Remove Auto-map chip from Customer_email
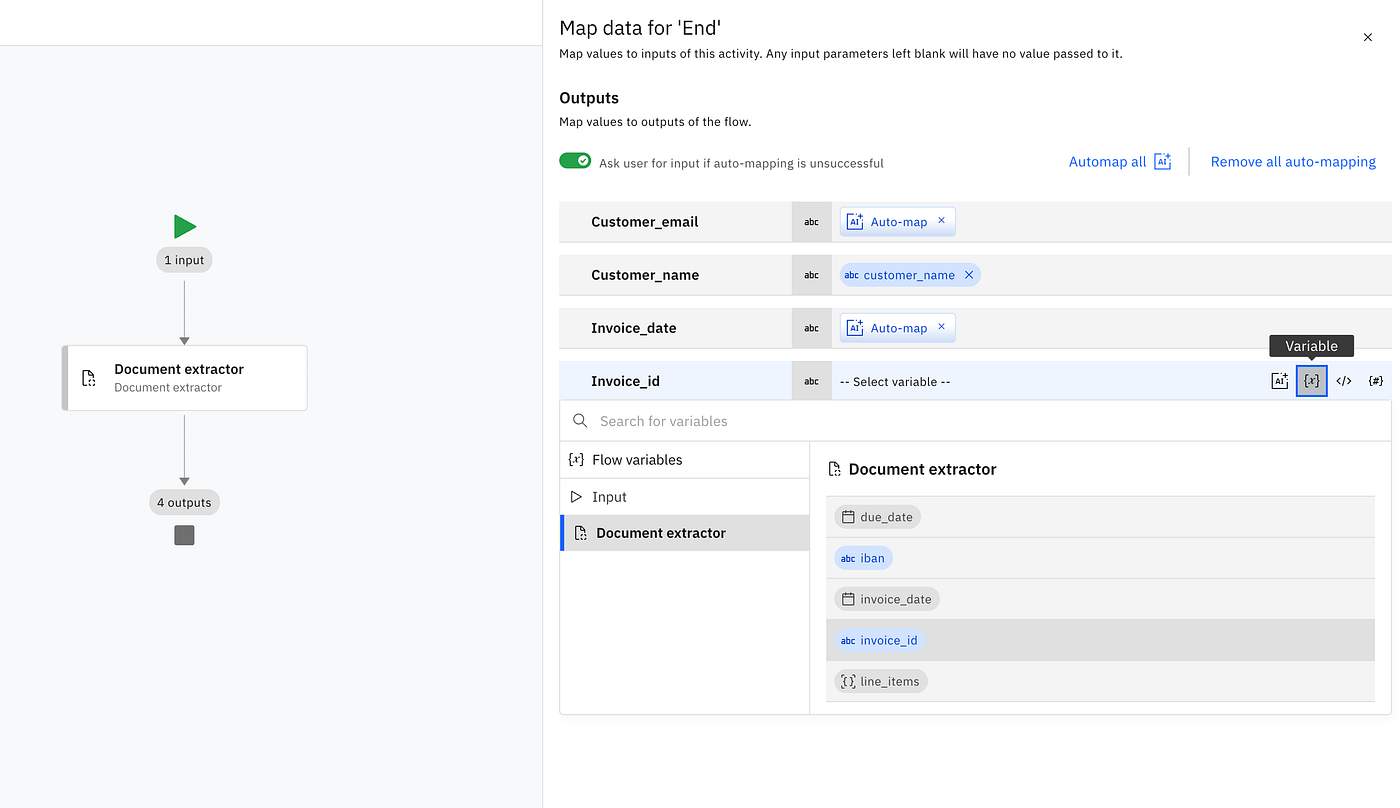 tap(941, 221)
